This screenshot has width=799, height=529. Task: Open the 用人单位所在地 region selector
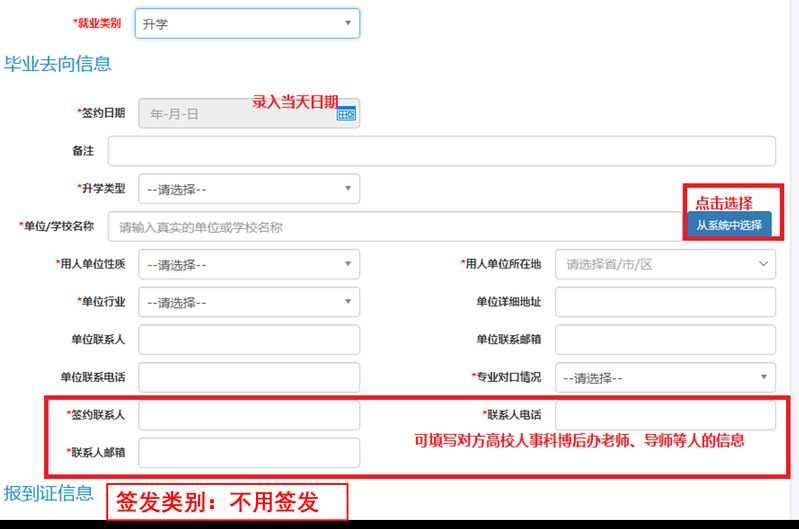click(665, 264)
